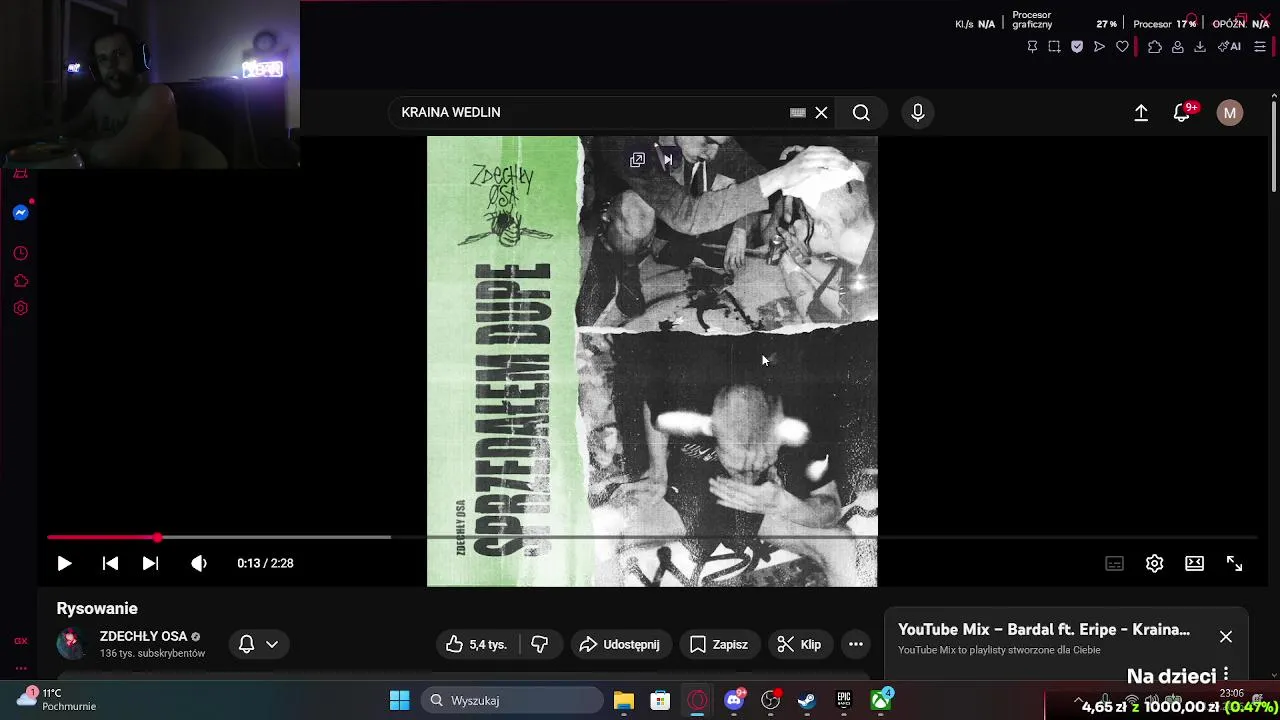Open File Explorer from the taskbar
The image size is (1280, 720).
click(x=624, y=700)
